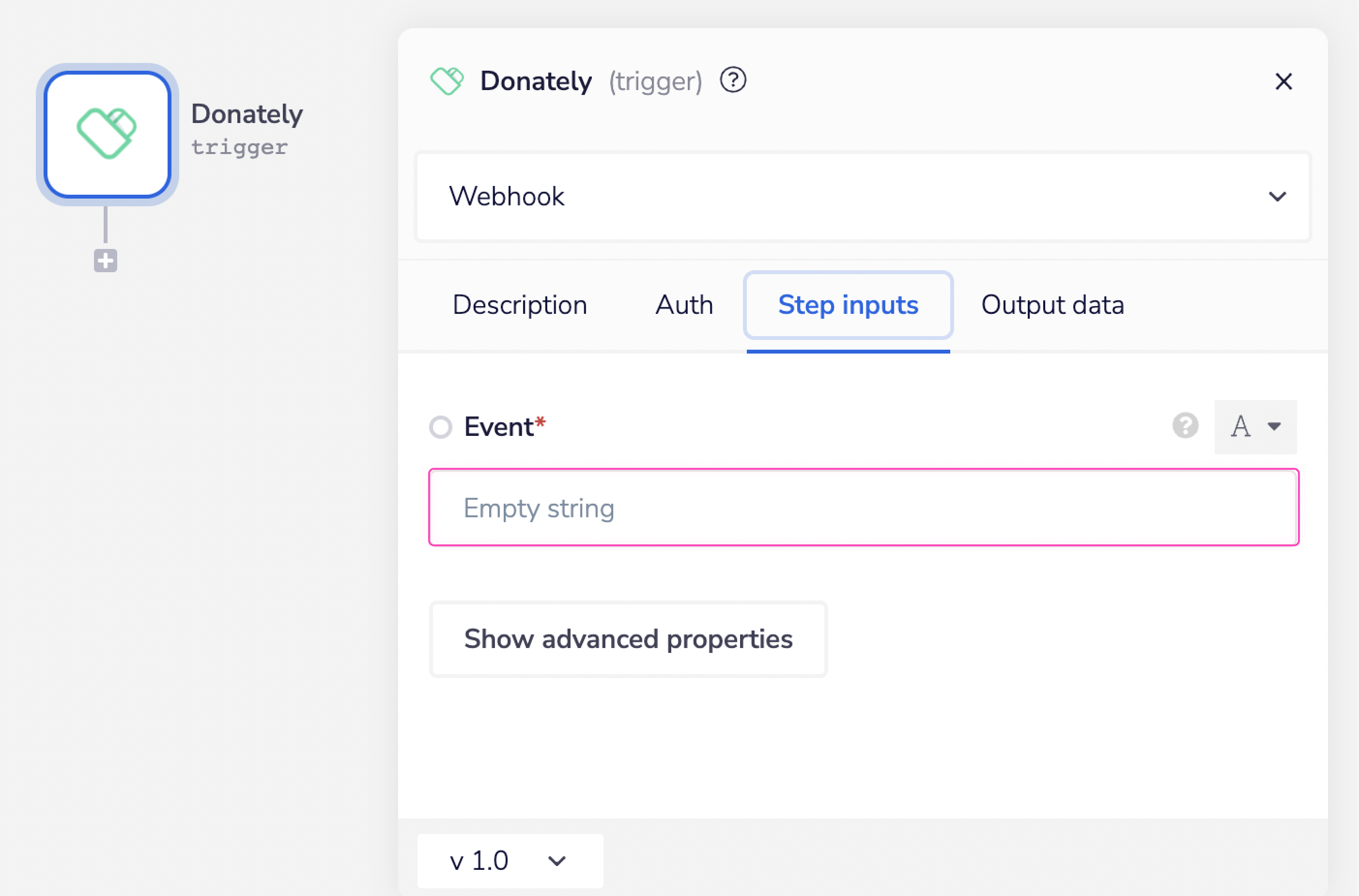Close the Donately trigger panel
The image size is (1359, 896).
pos(1283,81)
